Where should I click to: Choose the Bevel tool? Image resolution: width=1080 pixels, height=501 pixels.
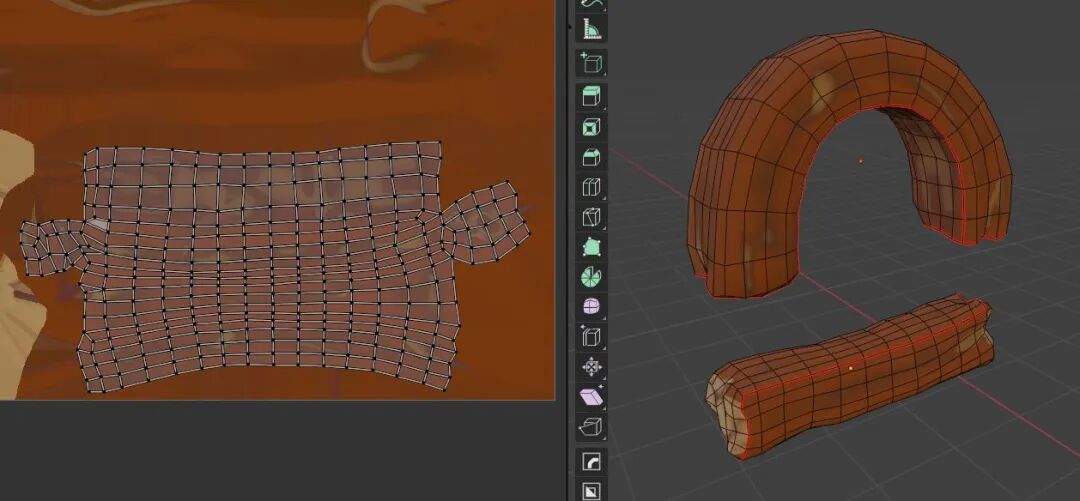click(592, 157)
